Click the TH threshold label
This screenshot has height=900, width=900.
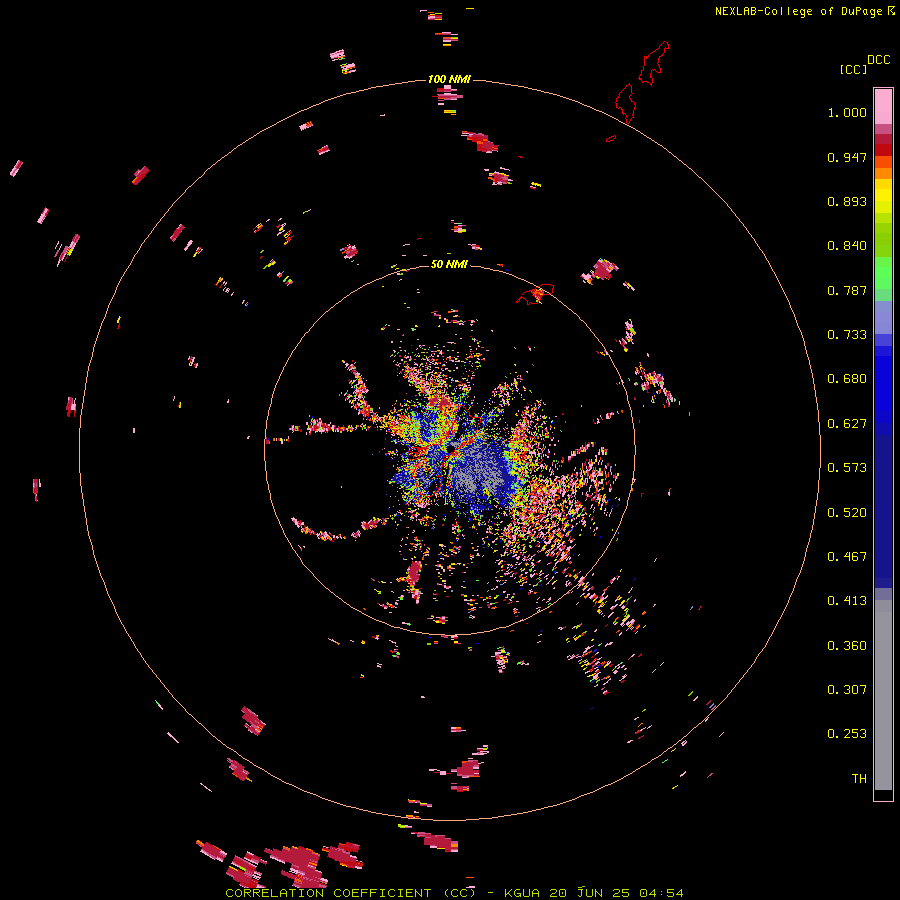click(859, 779)
